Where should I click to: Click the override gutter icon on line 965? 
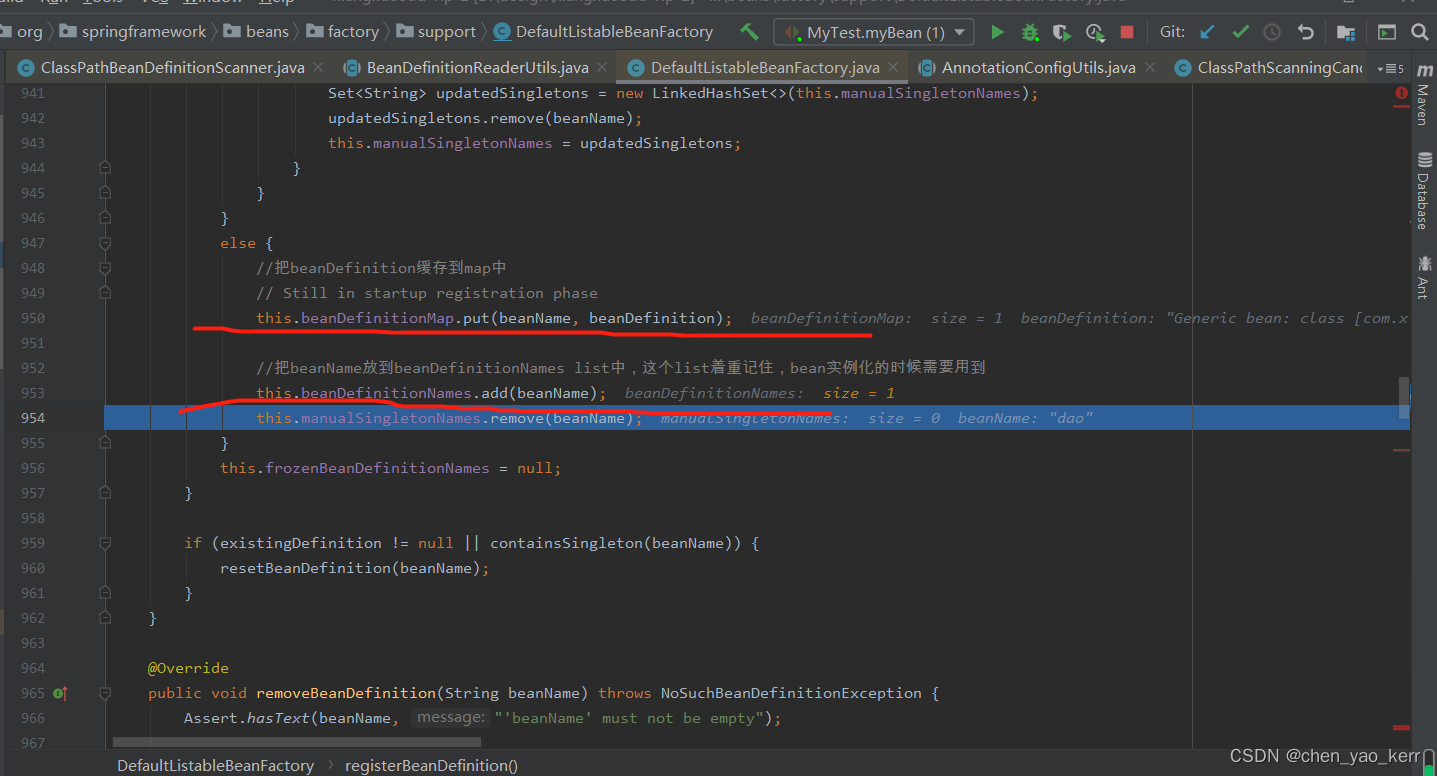point(60,693)
